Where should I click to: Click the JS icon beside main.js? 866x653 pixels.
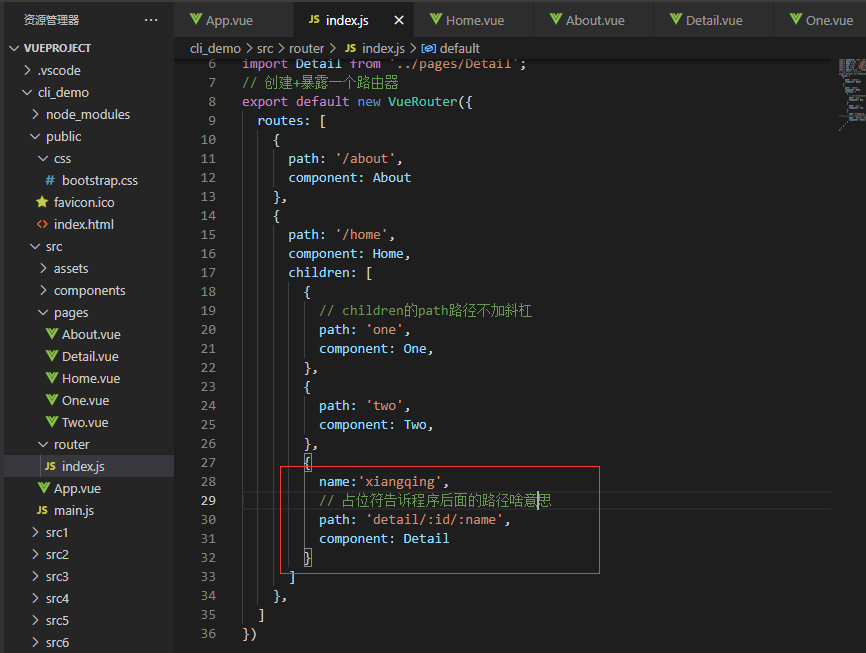pyautogui.click(x=42, y=510)
